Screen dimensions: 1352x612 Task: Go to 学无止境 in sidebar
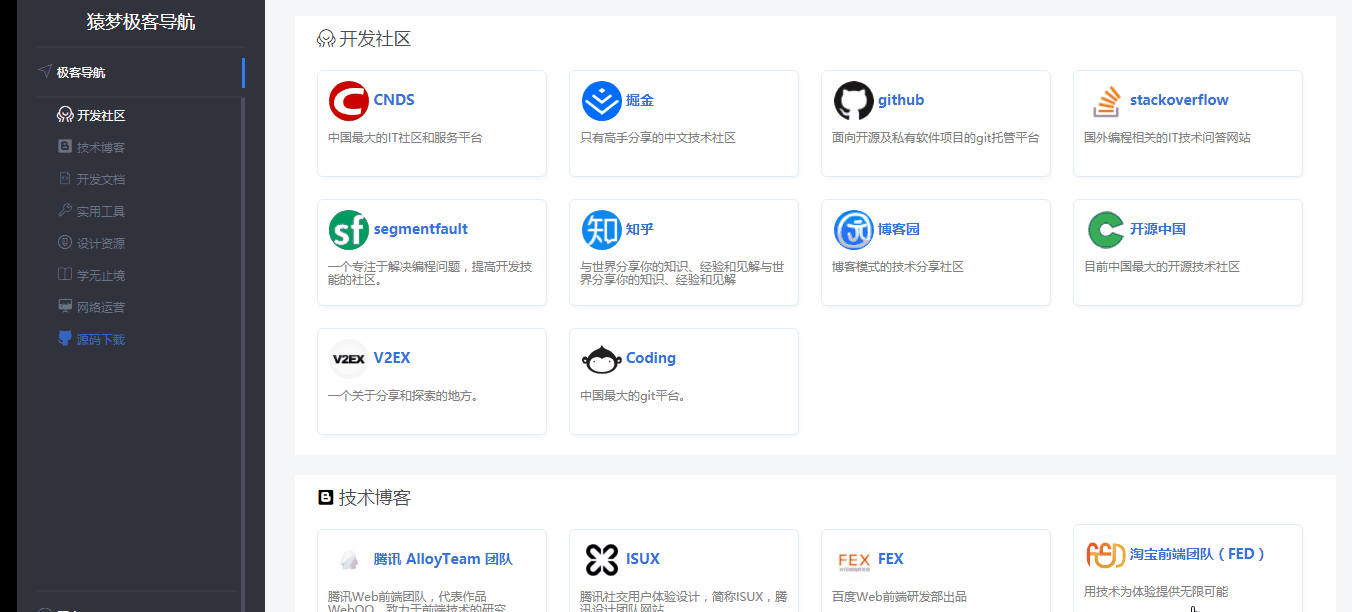101,275
